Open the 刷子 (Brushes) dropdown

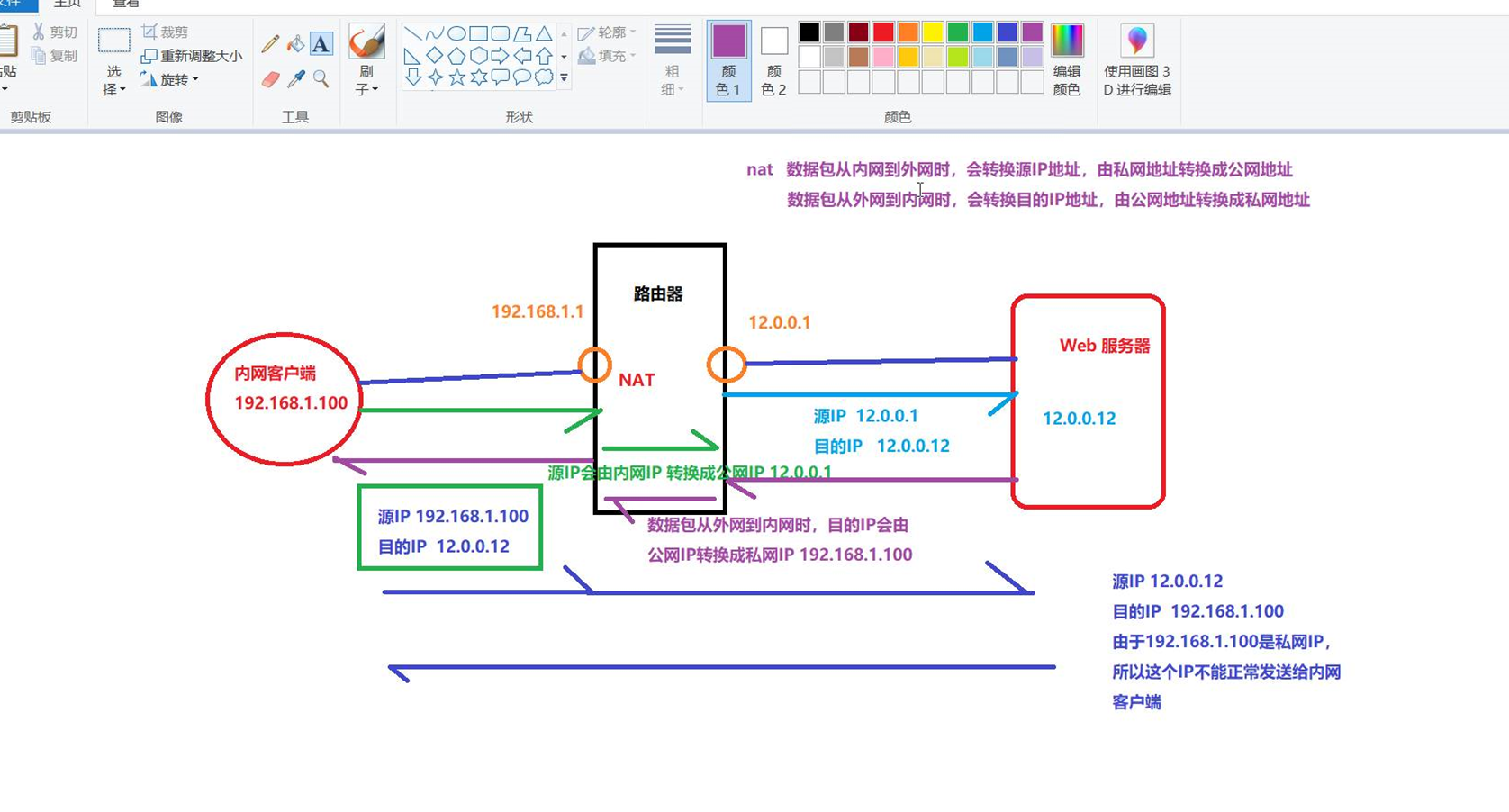click(366, 81)
